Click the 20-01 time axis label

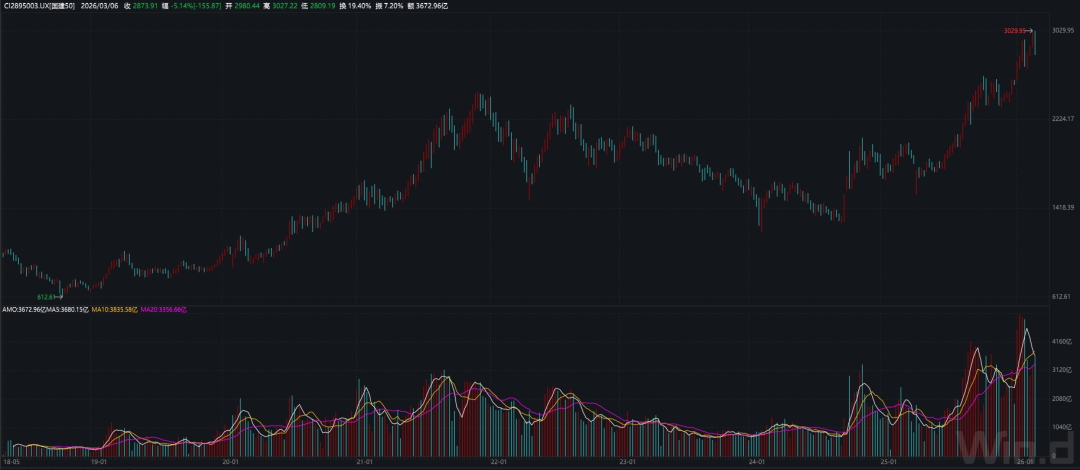point(231,462)
